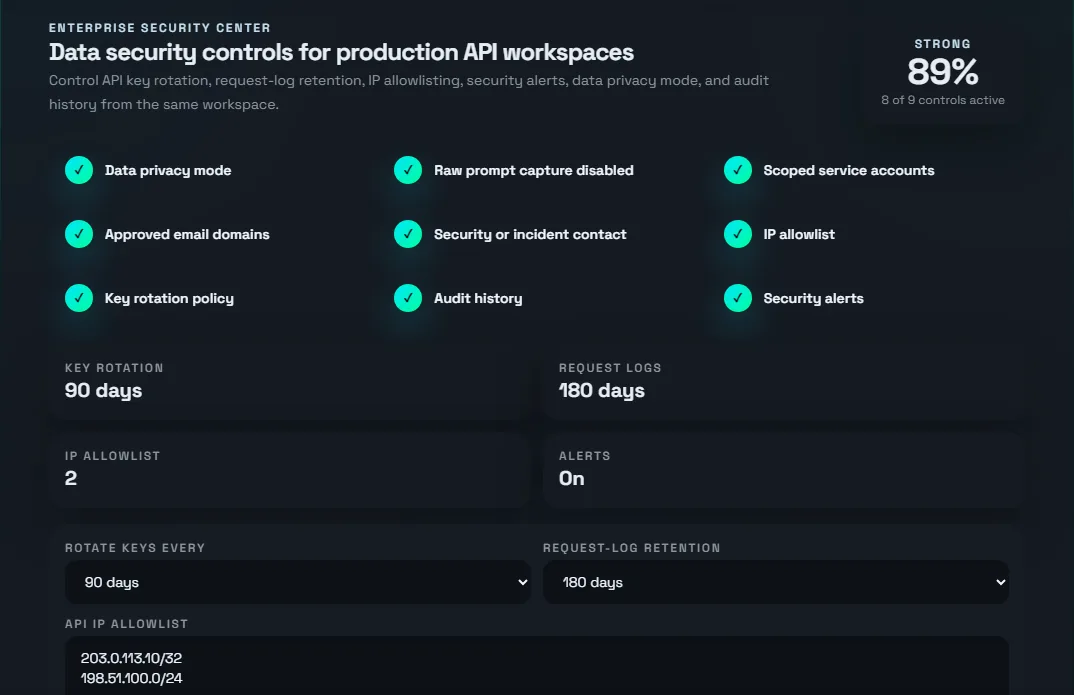This screenshot has height=695, width=1074.
Task: Select the Alerts On stat card
Action: pyautogui.click(x=784, y=470)
